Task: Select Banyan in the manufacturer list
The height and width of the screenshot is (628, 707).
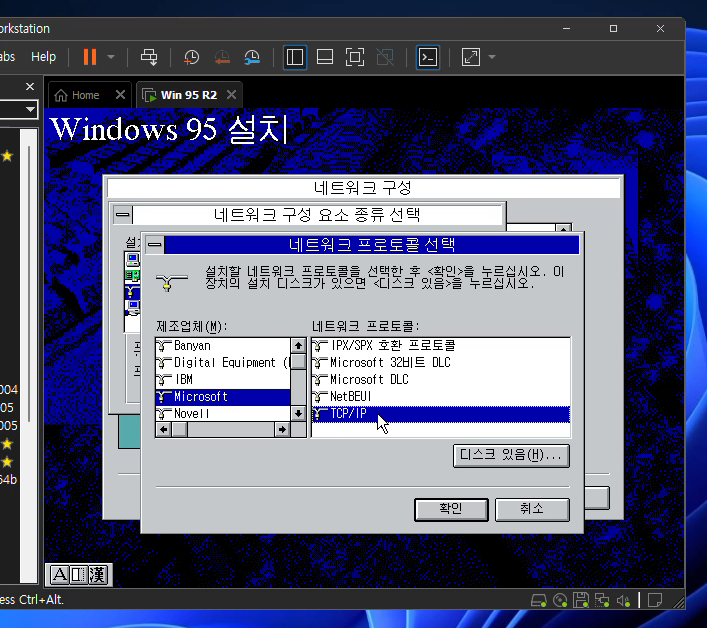Action: coord(223,346)
